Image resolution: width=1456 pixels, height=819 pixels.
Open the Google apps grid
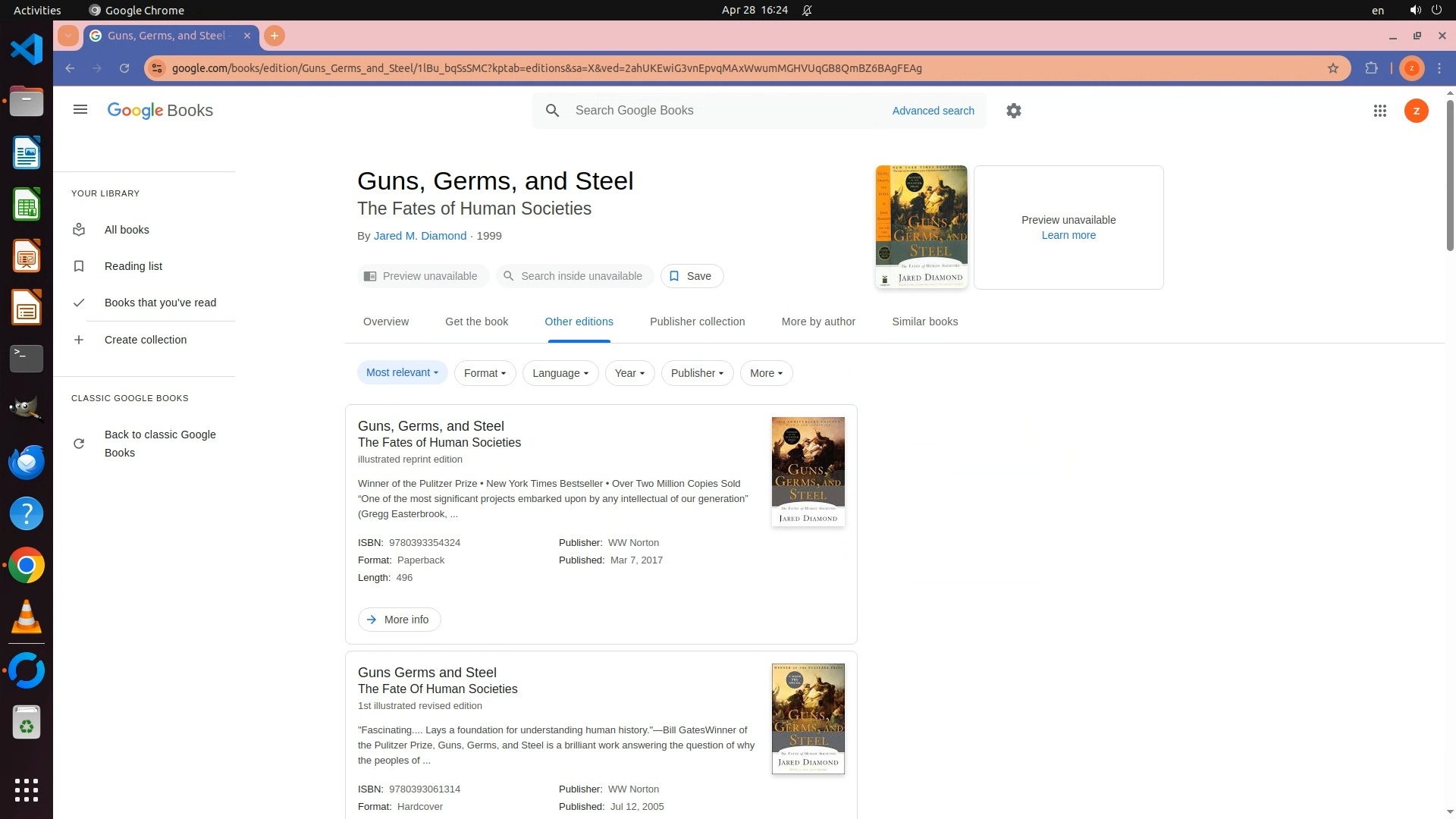coord(1379,111)
